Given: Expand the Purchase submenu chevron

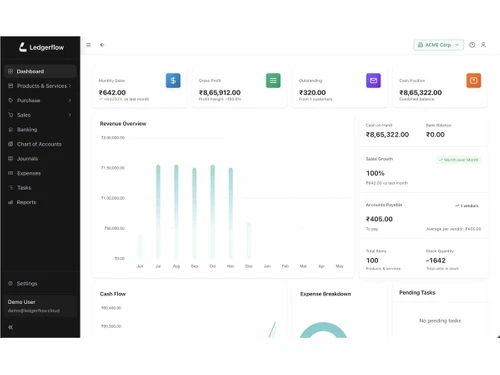Looking at the screenshot, I should (70, 100).
